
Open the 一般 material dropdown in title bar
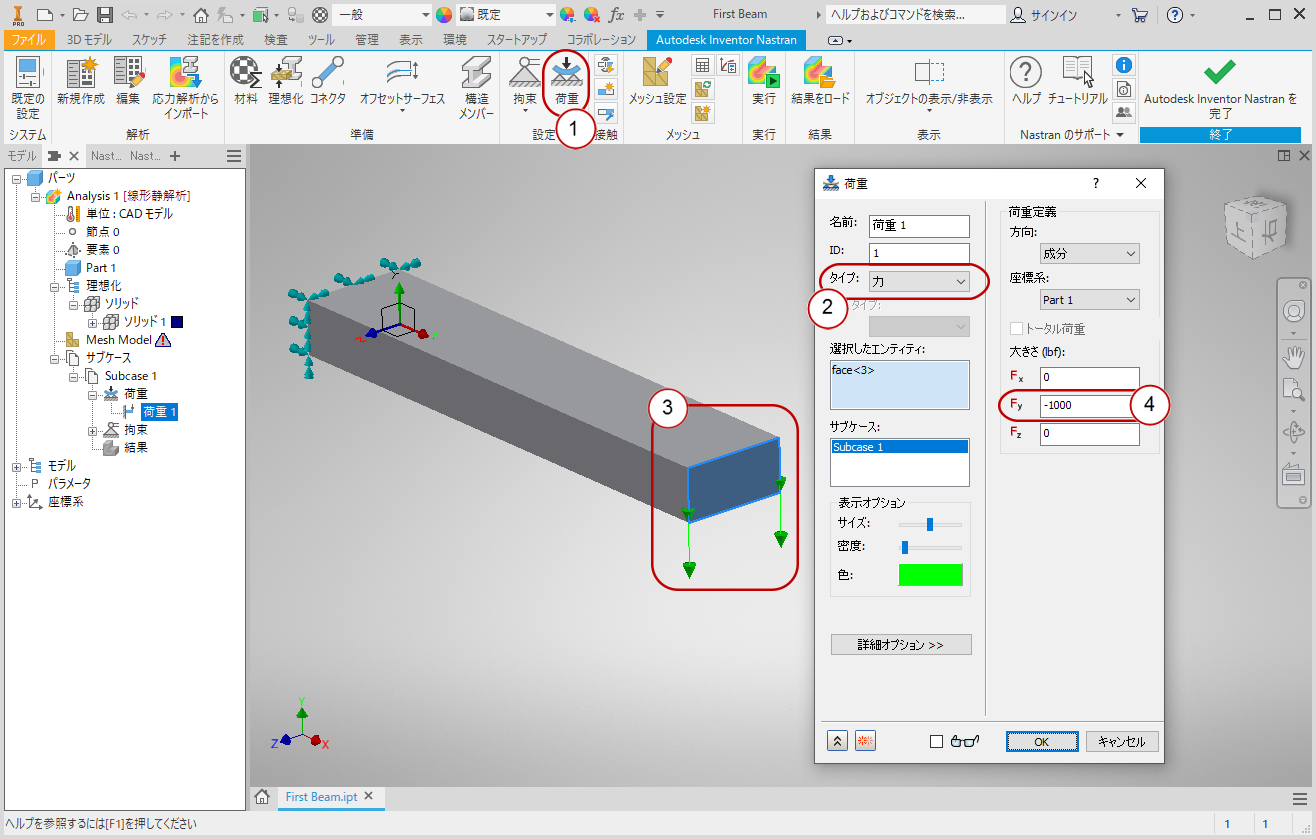pos(383,15)
